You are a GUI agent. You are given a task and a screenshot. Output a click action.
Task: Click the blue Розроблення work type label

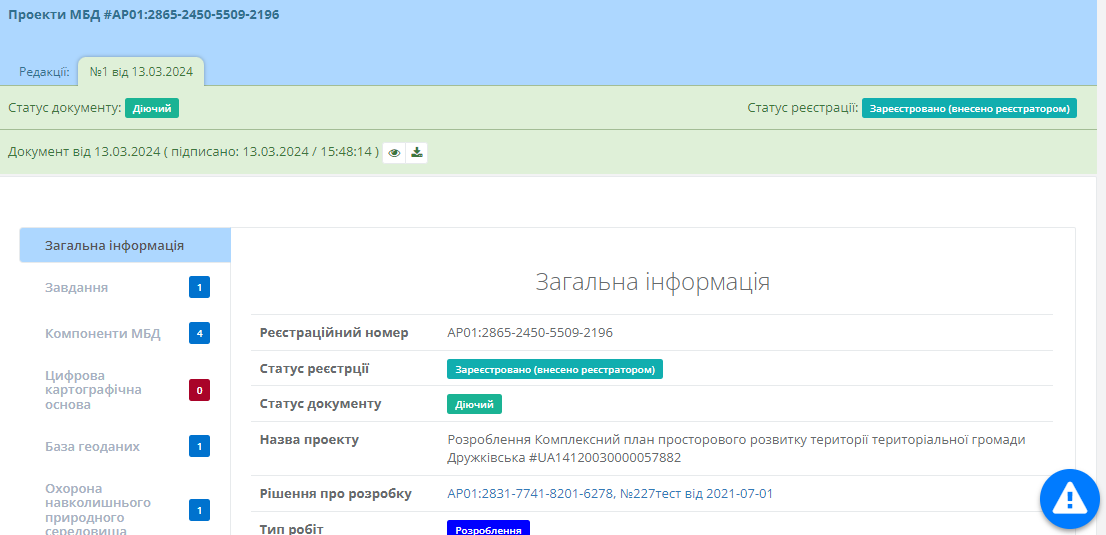(x=487, y=529)
